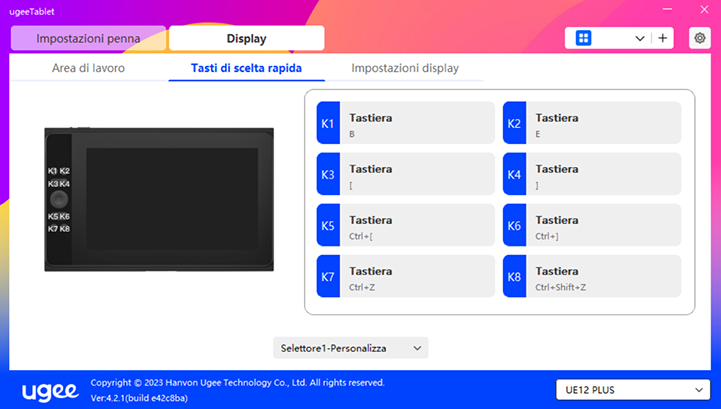Click the K2 shortcut key badge
Image resolution: width=721 pixels, height=409 pixels.
[514, 123]
